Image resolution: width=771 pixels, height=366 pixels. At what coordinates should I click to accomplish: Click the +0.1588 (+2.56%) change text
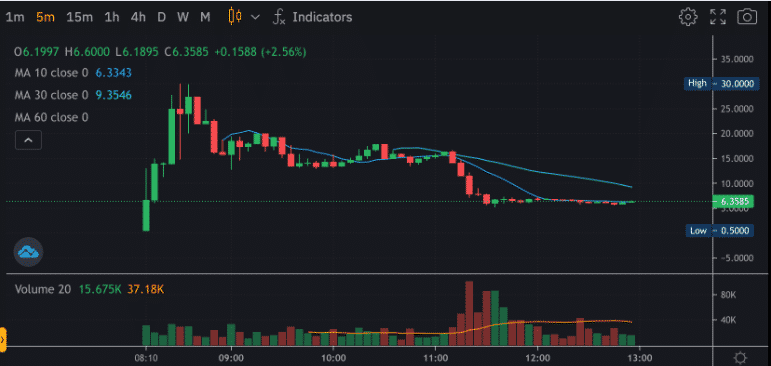pyautogui.click(x=260, y=52)
